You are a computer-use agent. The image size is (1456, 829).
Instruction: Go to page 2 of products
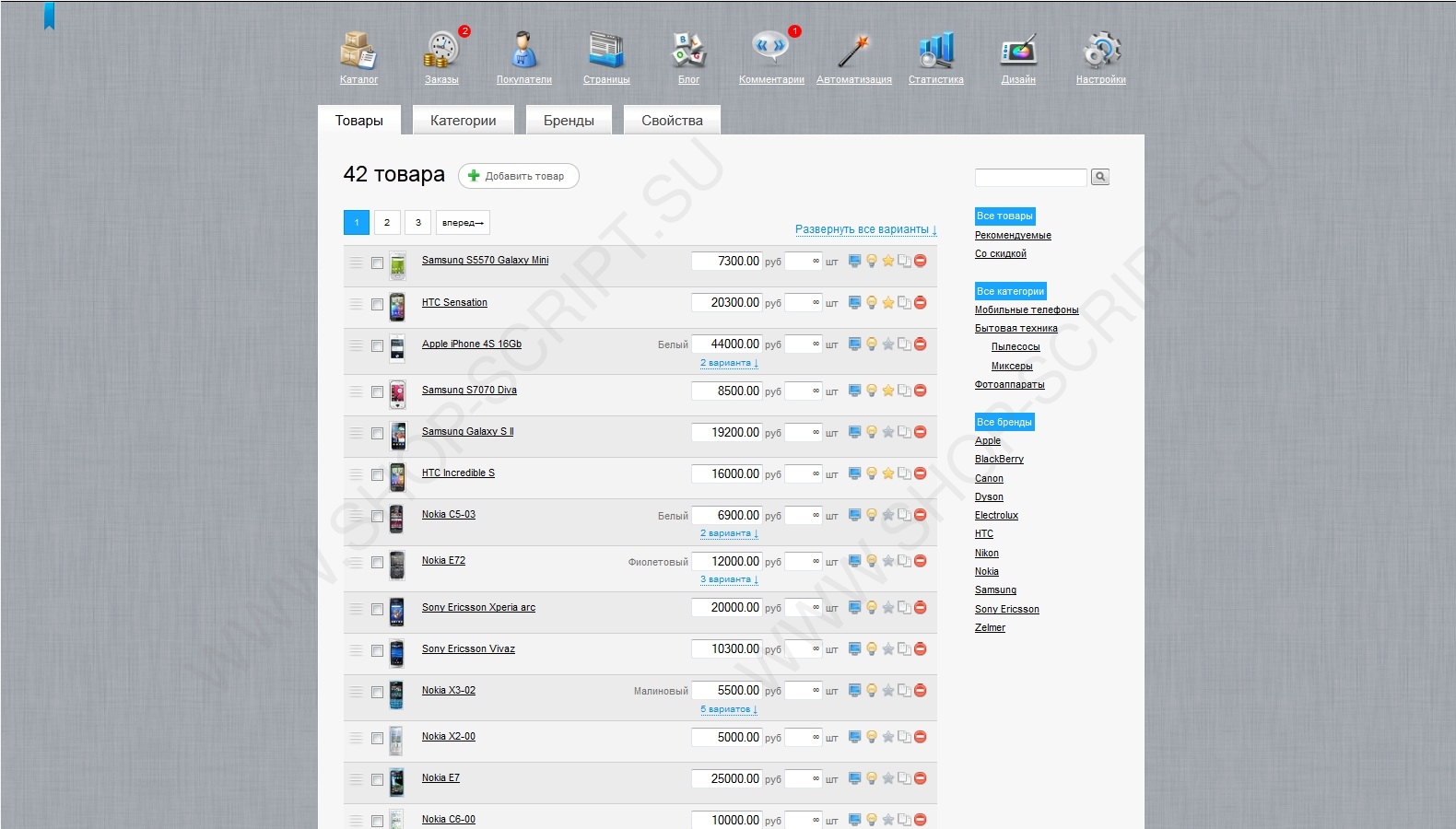387,223
